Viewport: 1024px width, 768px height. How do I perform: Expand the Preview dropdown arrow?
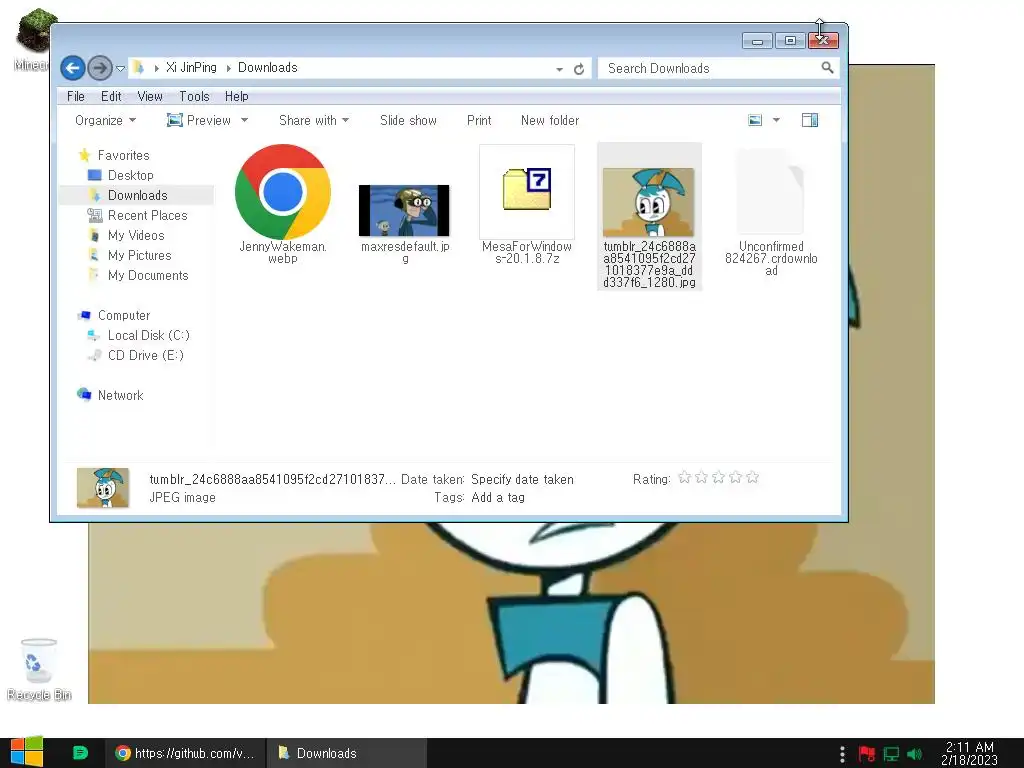click(x=244, y=120)
